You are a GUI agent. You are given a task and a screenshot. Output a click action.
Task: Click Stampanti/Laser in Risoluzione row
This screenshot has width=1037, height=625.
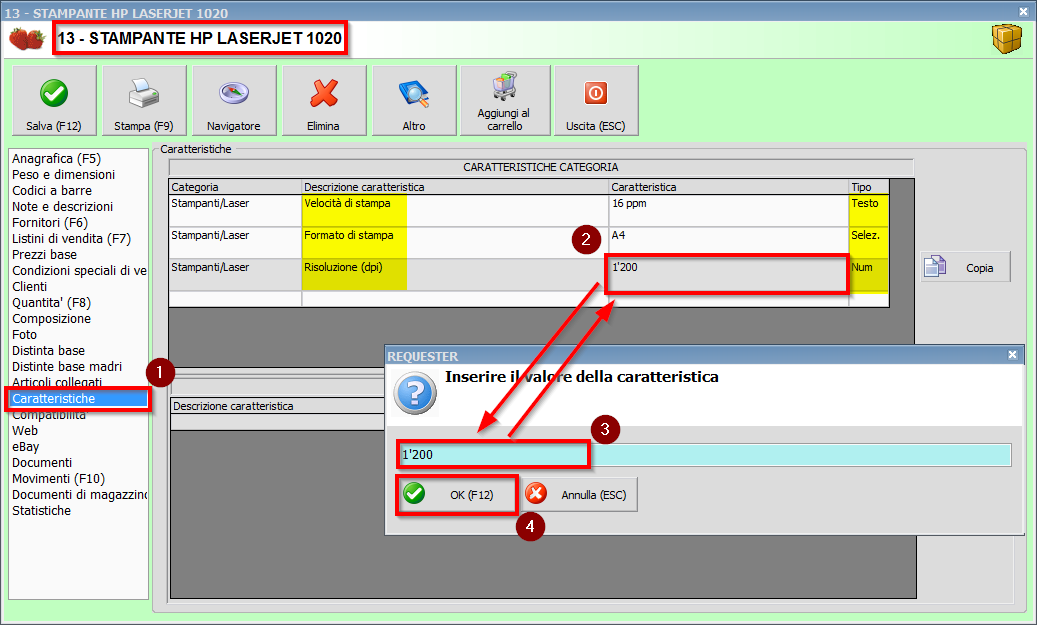pos(235,274)
